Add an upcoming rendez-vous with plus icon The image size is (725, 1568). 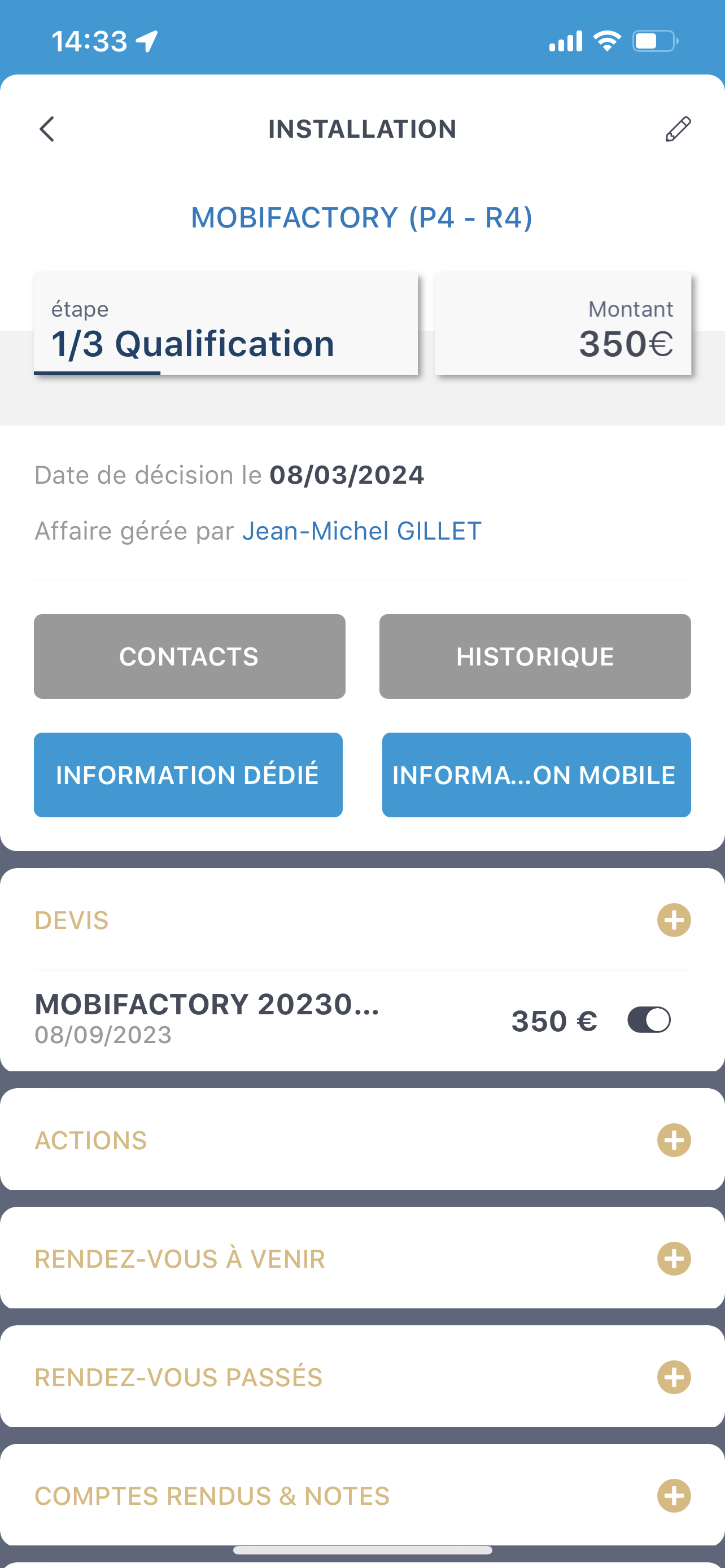coord(674,1259)
